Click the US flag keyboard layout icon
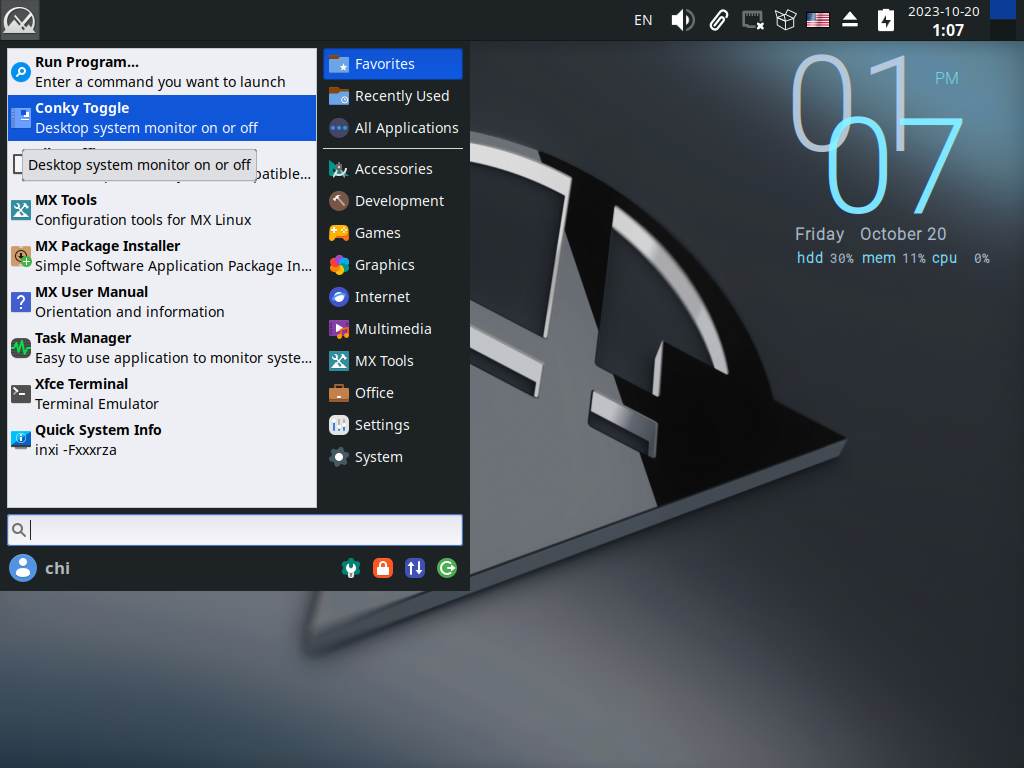This screenshot has width=1024, height=768. pos(818,20)
